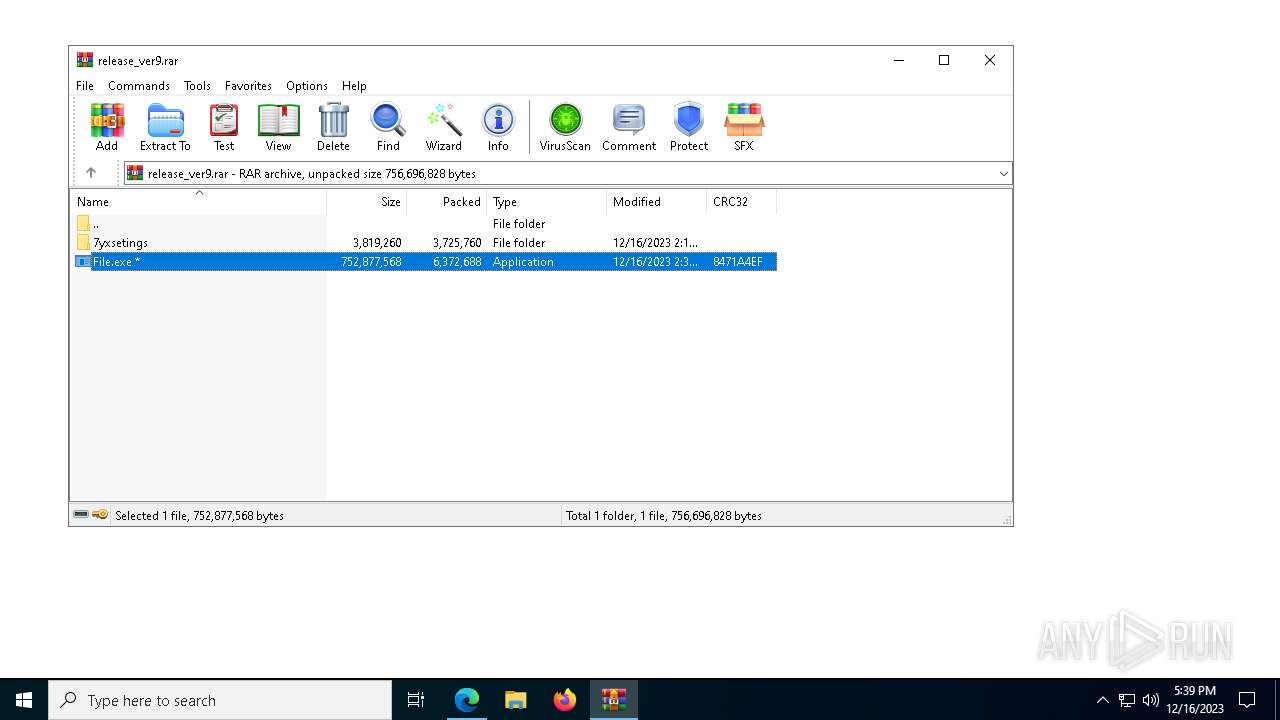Viewport: 1280px width, 720px height.
Task: Launch the Wizard tool
Action: [443, 126]
